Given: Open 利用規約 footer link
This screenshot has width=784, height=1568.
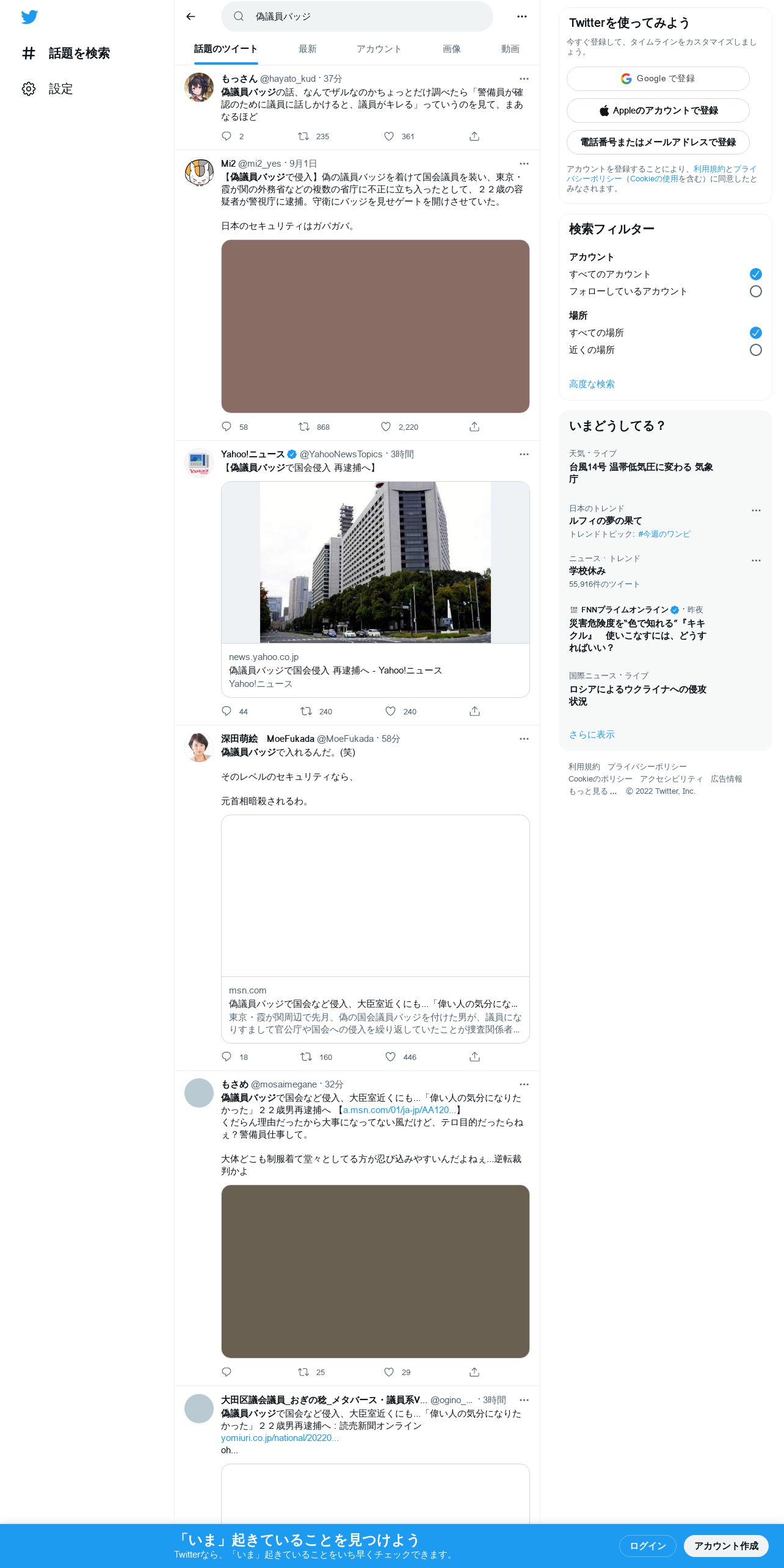Looking at the screenshot, I should (x=584, y=767).
